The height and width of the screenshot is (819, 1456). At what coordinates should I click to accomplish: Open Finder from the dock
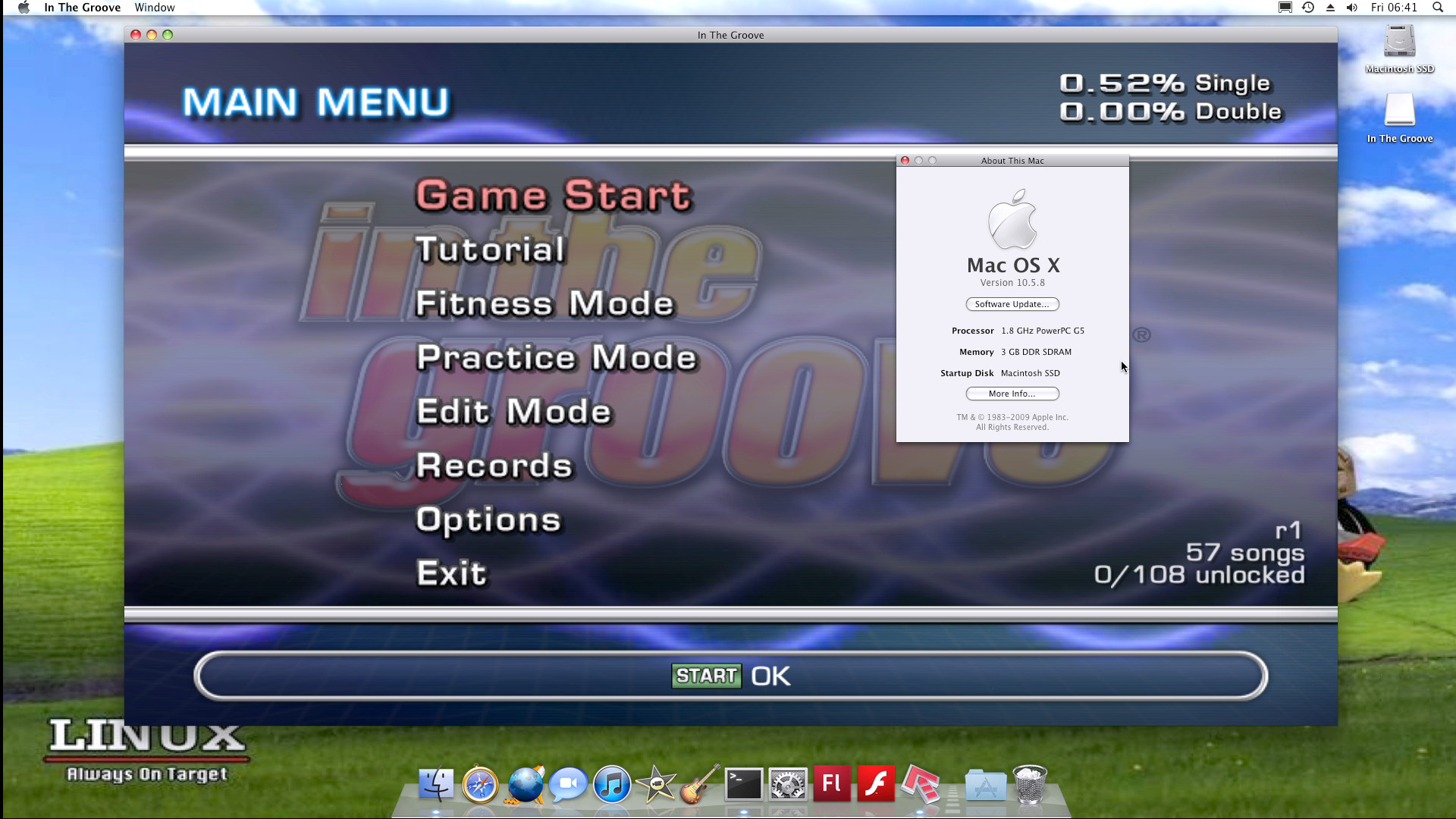click(437, 785)
